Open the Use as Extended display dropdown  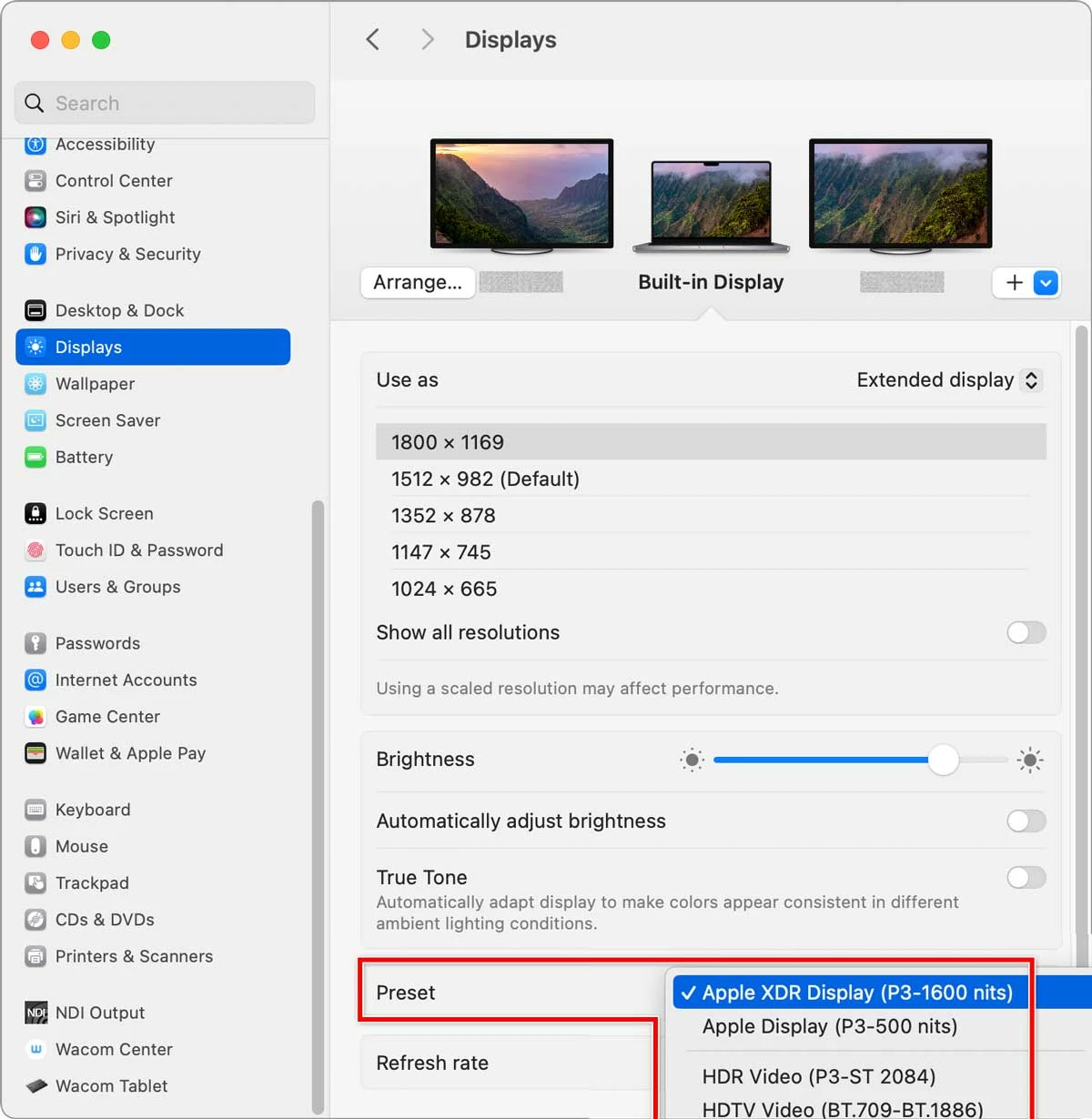[x=947, y=379]
